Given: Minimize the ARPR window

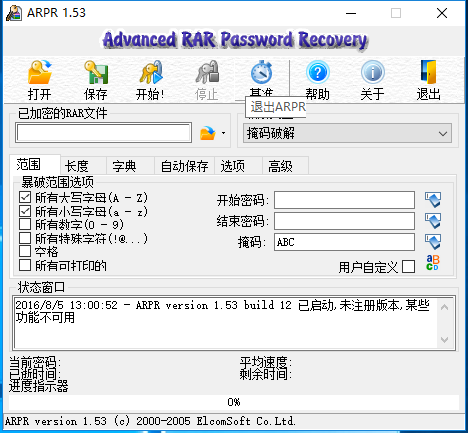Looking at the screenshot, I should pos(351,13).
